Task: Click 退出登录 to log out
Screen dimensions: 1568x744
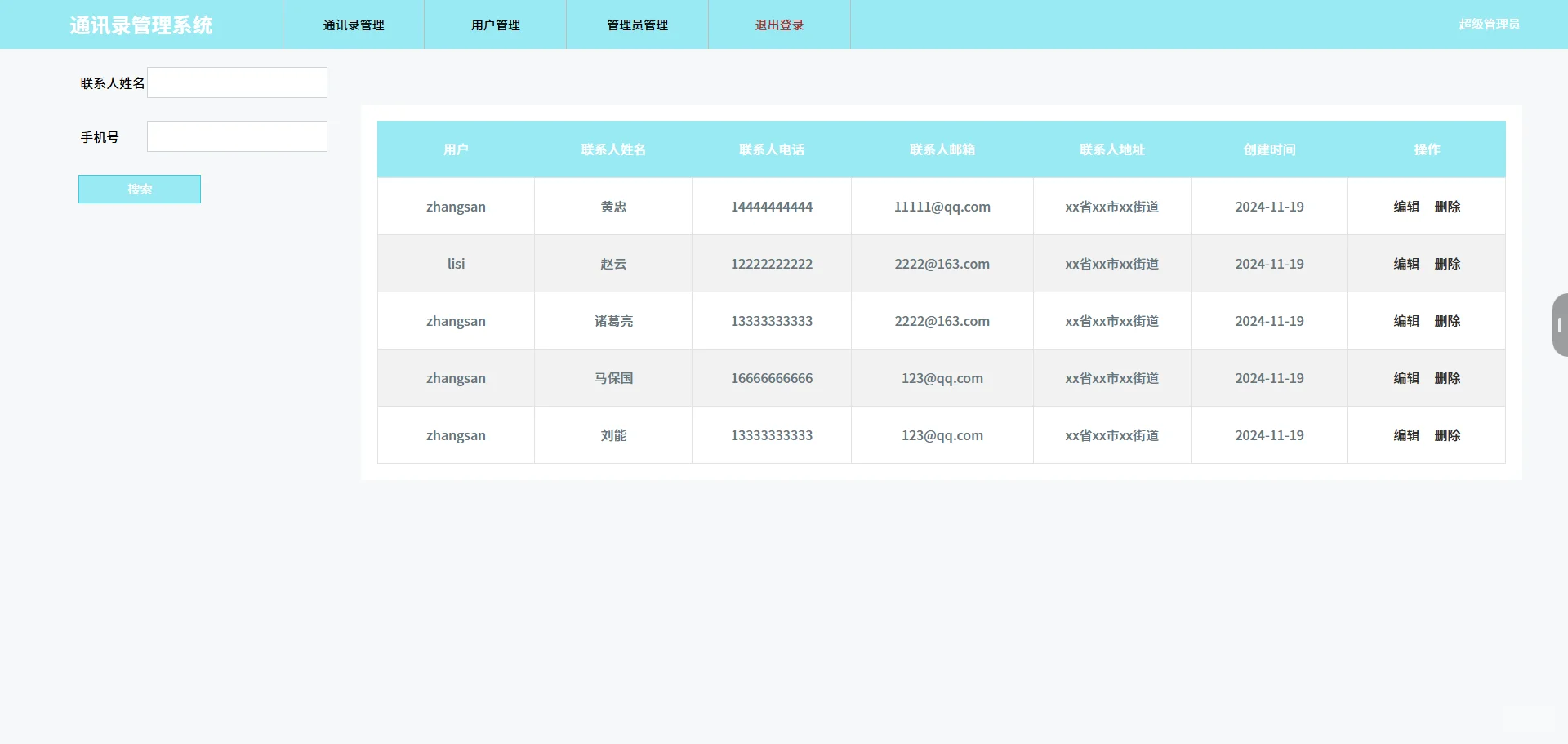Action: 778,25
